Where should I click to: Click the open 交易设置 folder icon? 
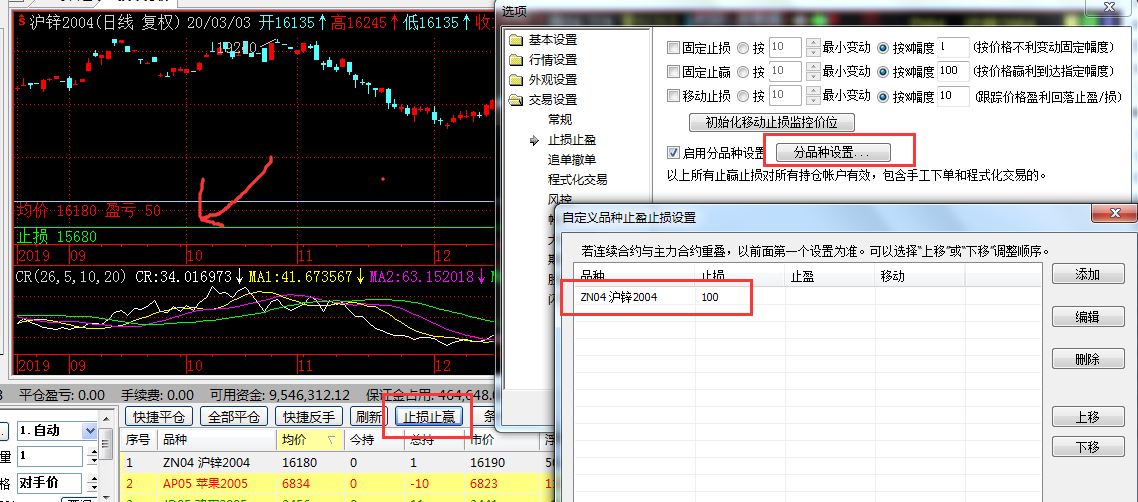click(516, 100)
